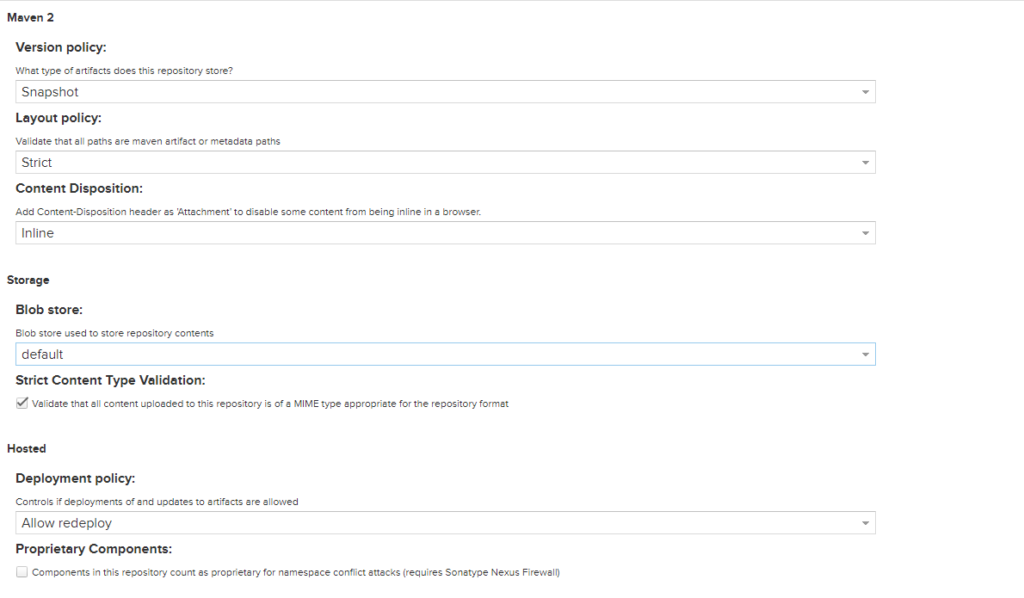Click the Layout policy dropdown arrow
The height and width of the screenshot is (598, 1024).
click(865, 163)
